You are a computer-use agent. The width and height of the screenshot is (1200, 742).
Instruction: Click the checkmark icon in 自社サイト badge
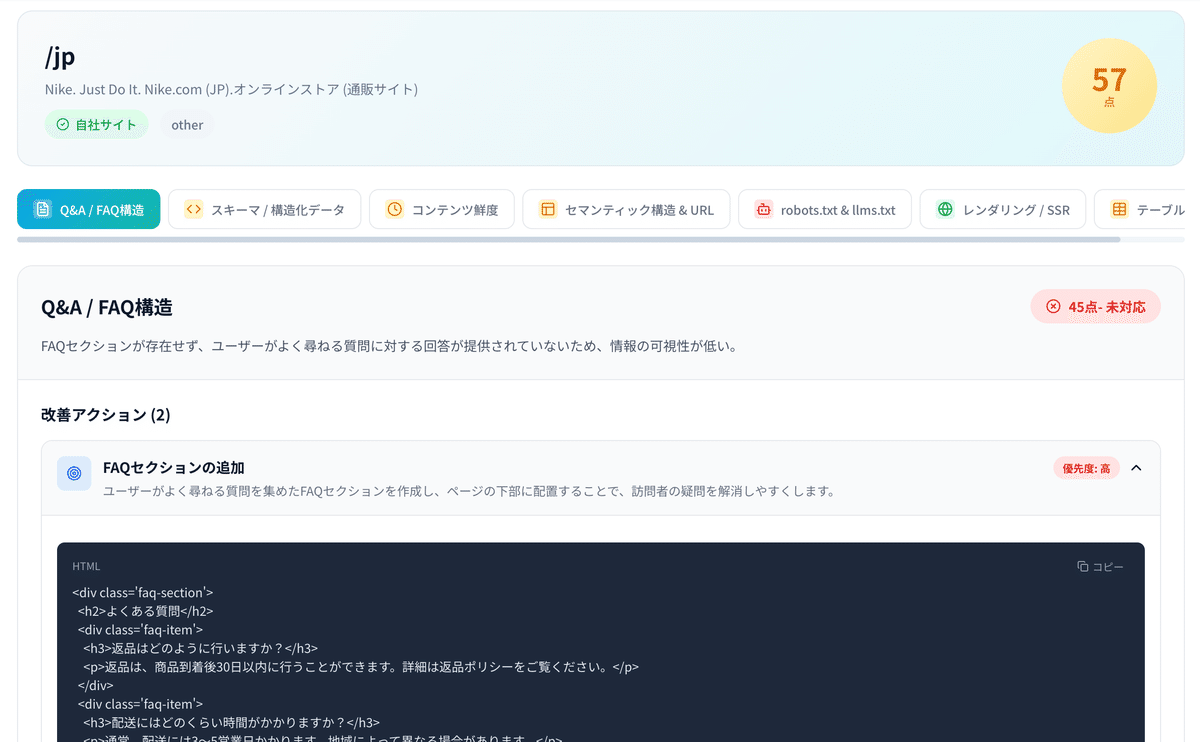click(x=65, y=124)
